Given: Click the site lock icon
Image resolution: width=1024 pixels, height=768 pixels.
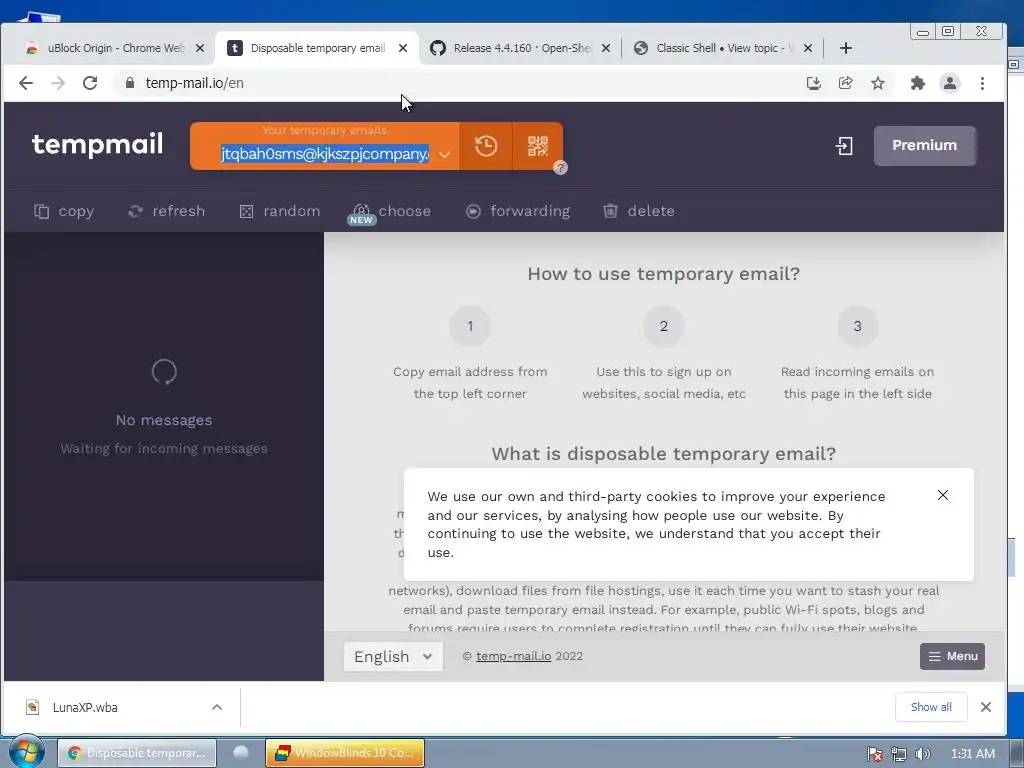Looking at the screenshot, I should 129,83.
